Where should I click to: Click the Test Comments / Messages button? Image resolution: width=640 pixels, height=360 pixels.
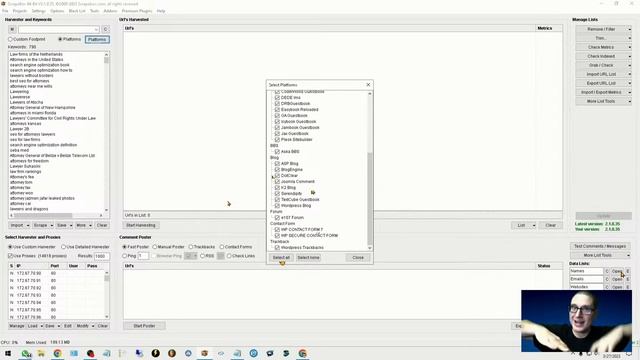click(x=600, y=246)
